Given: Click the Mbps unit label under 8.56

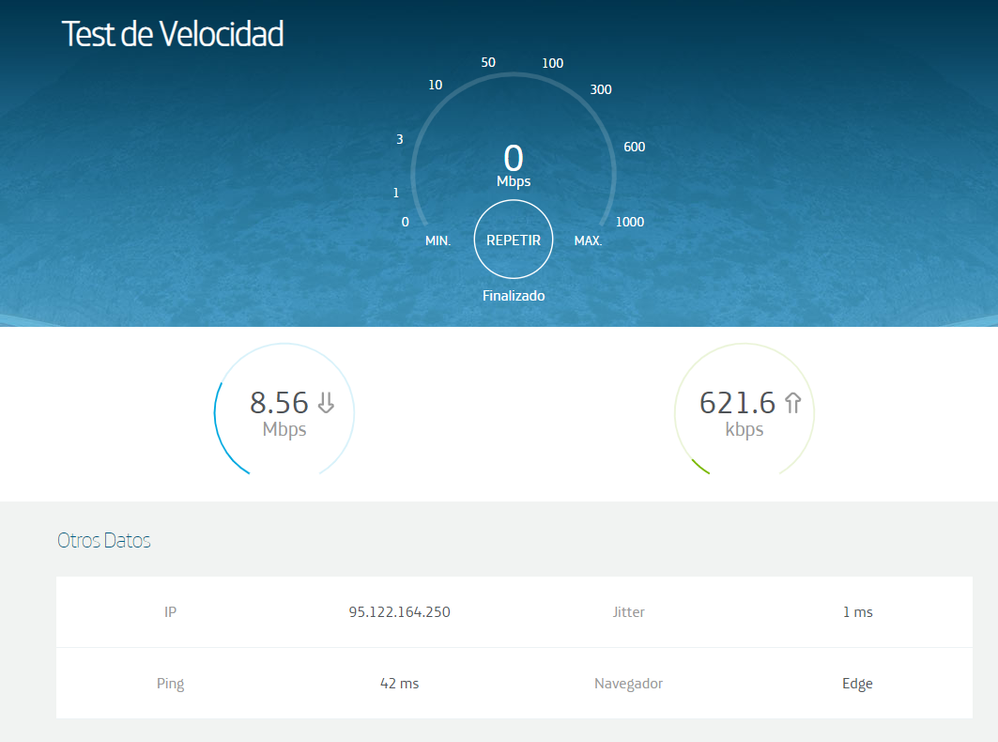Looking at the screenshot, I should tap(283, 430).
